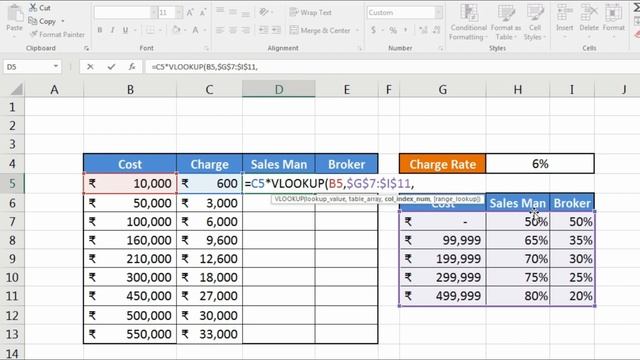This screenshot has height=360, width=640.
Task: Click Align Right icon
Action: [x=245, y=30]
